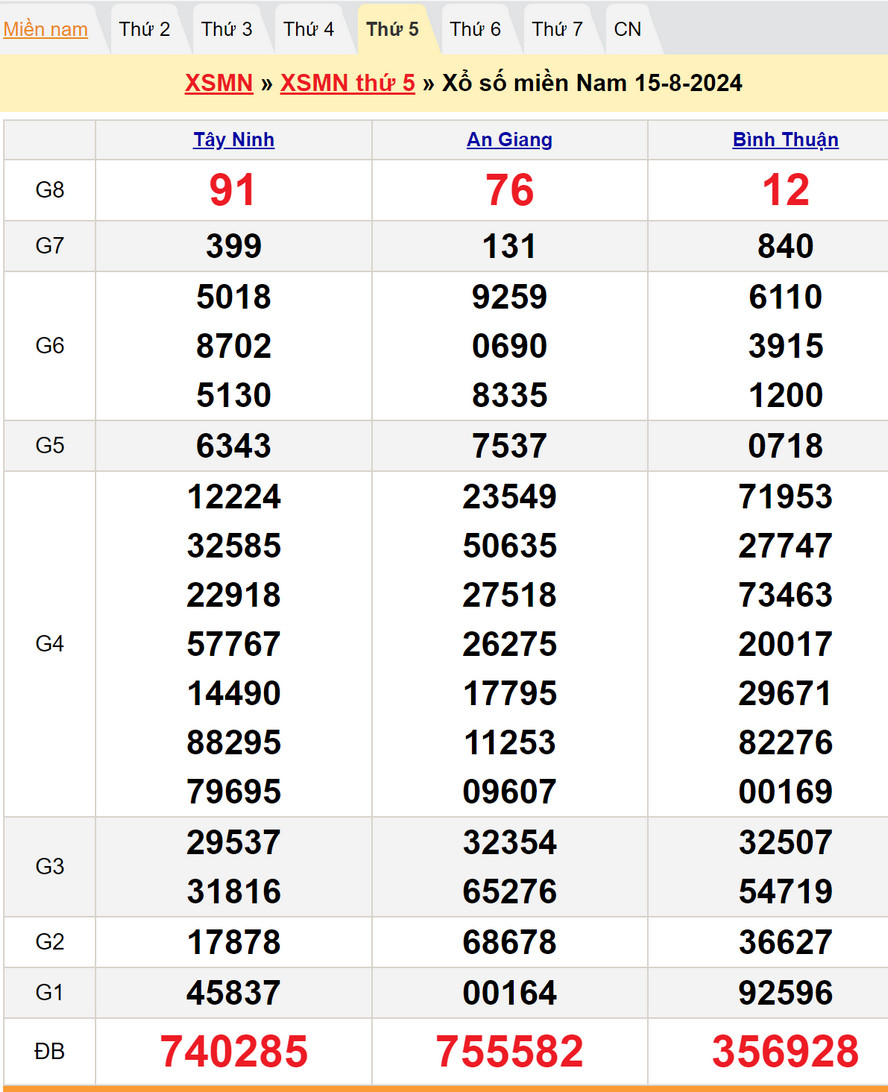The height and width of the screenshot is (1092, 888).
Task: Click the G4 row label
Action: [50, 644]
